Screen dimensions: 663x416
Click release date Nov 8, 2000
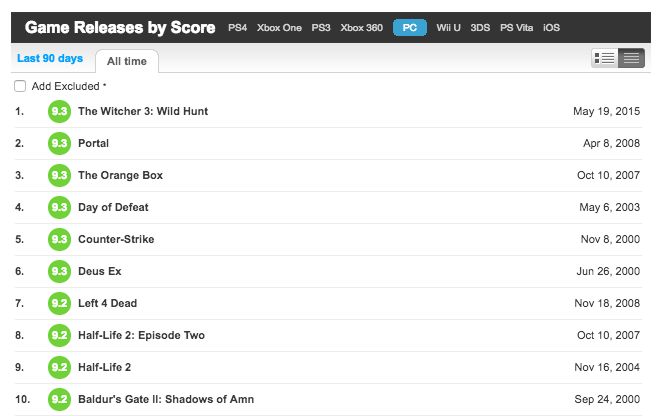coord(610,239)
